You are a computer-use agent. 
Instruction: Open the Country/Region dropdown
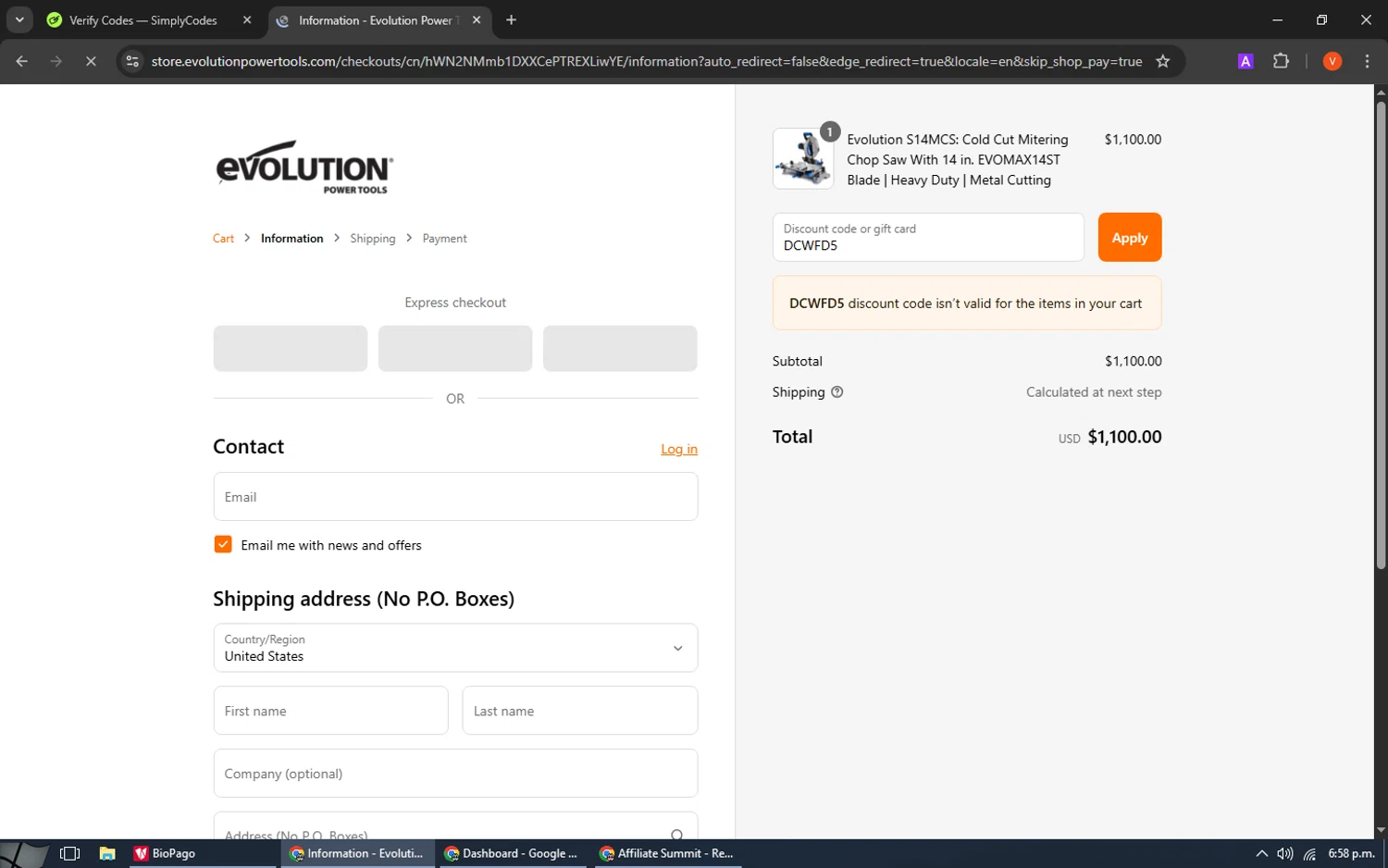[455, 648]
